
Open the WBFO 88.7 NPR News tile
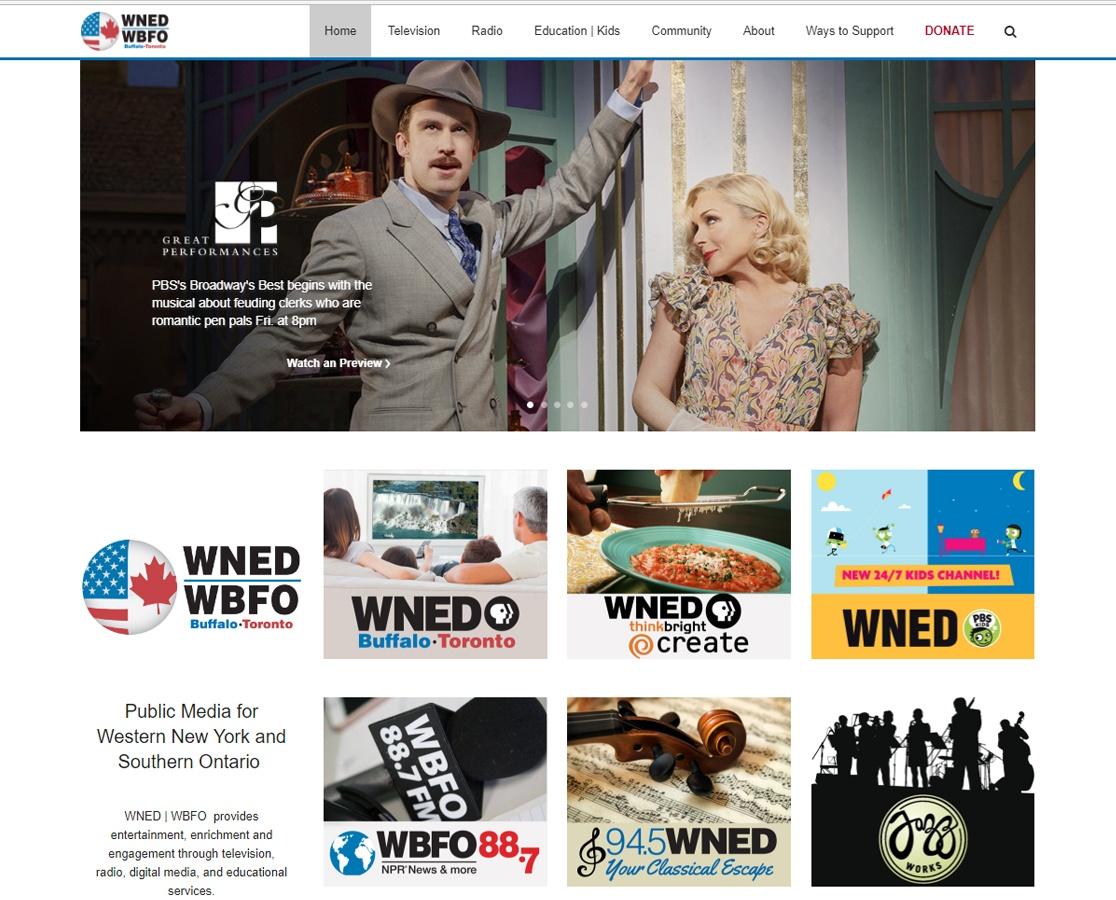pos(436,792)
